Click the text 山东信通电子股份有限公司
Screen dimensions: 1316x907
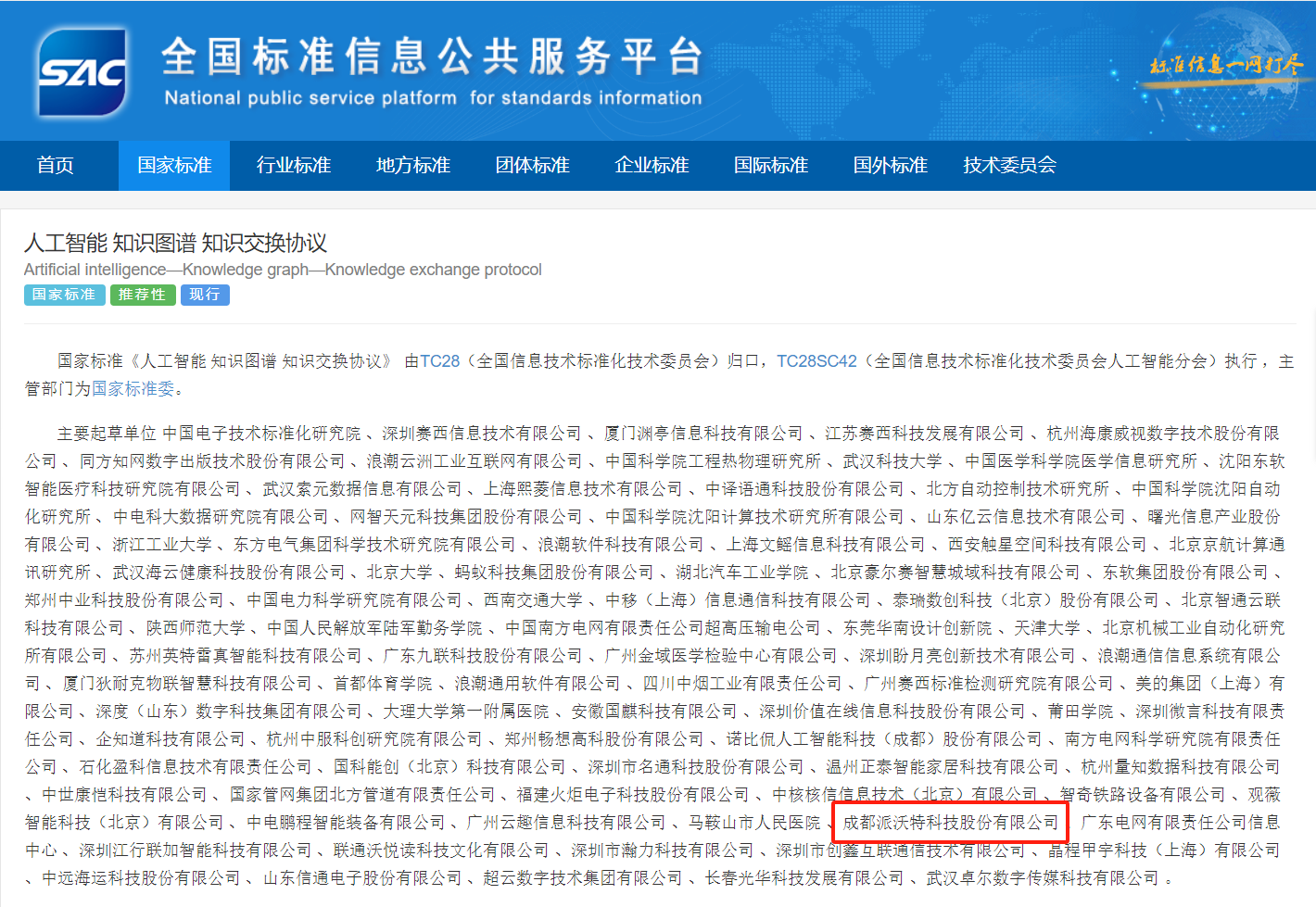(x=362, y=878)
